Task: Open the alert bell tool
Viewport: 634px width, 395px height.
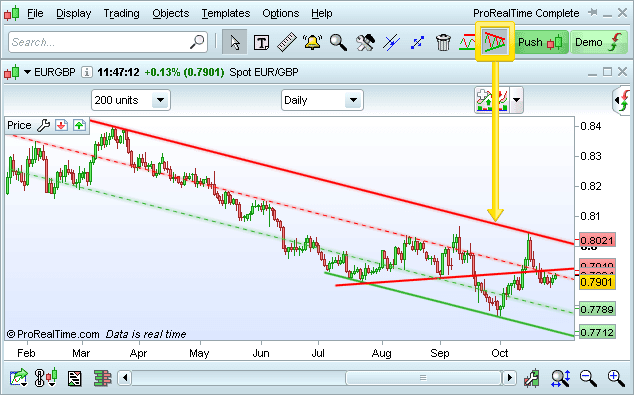Action: [313, 42]
